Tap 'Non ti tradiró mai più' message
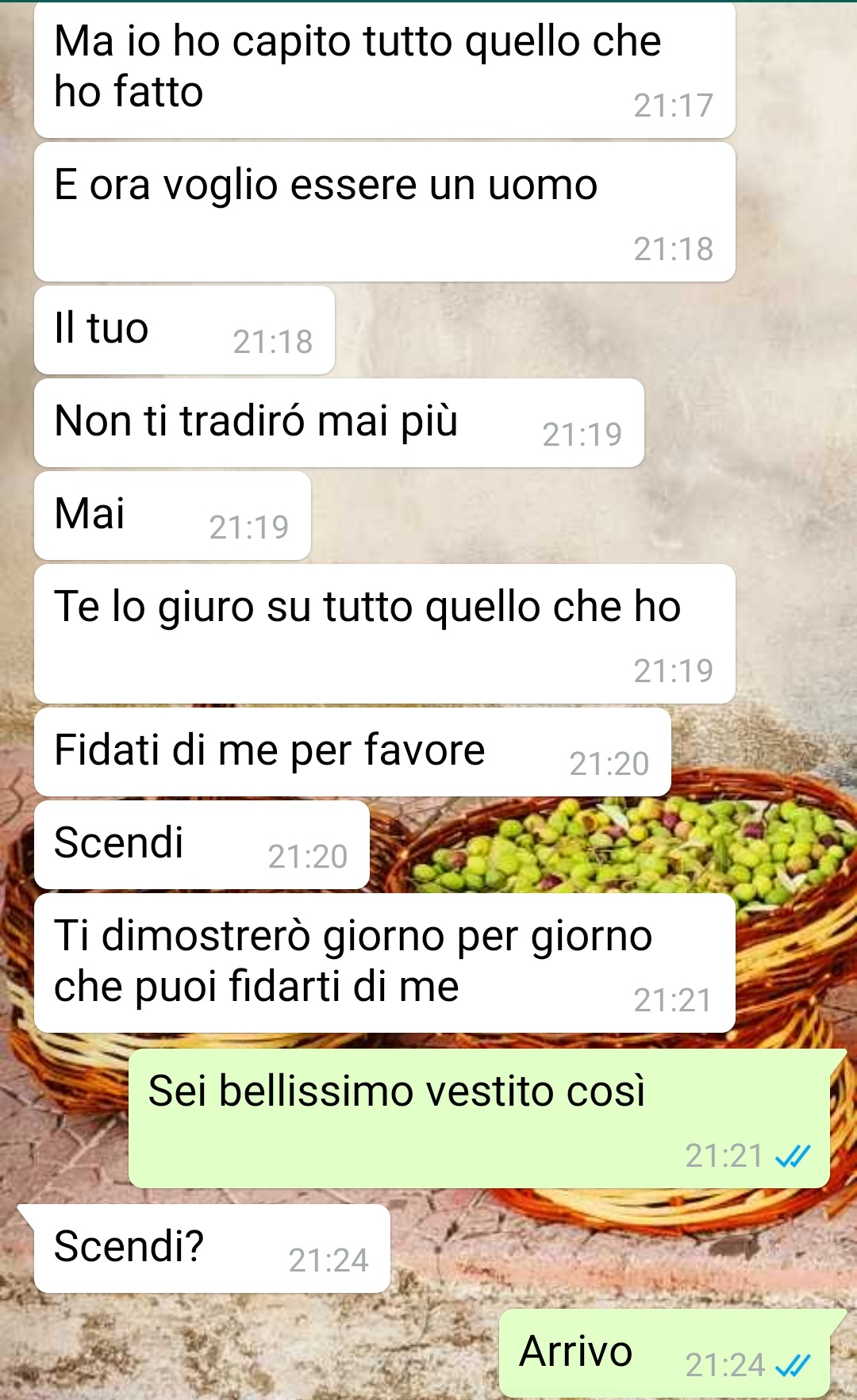This screenshot has width=857, height=1400. pos(339,423)
